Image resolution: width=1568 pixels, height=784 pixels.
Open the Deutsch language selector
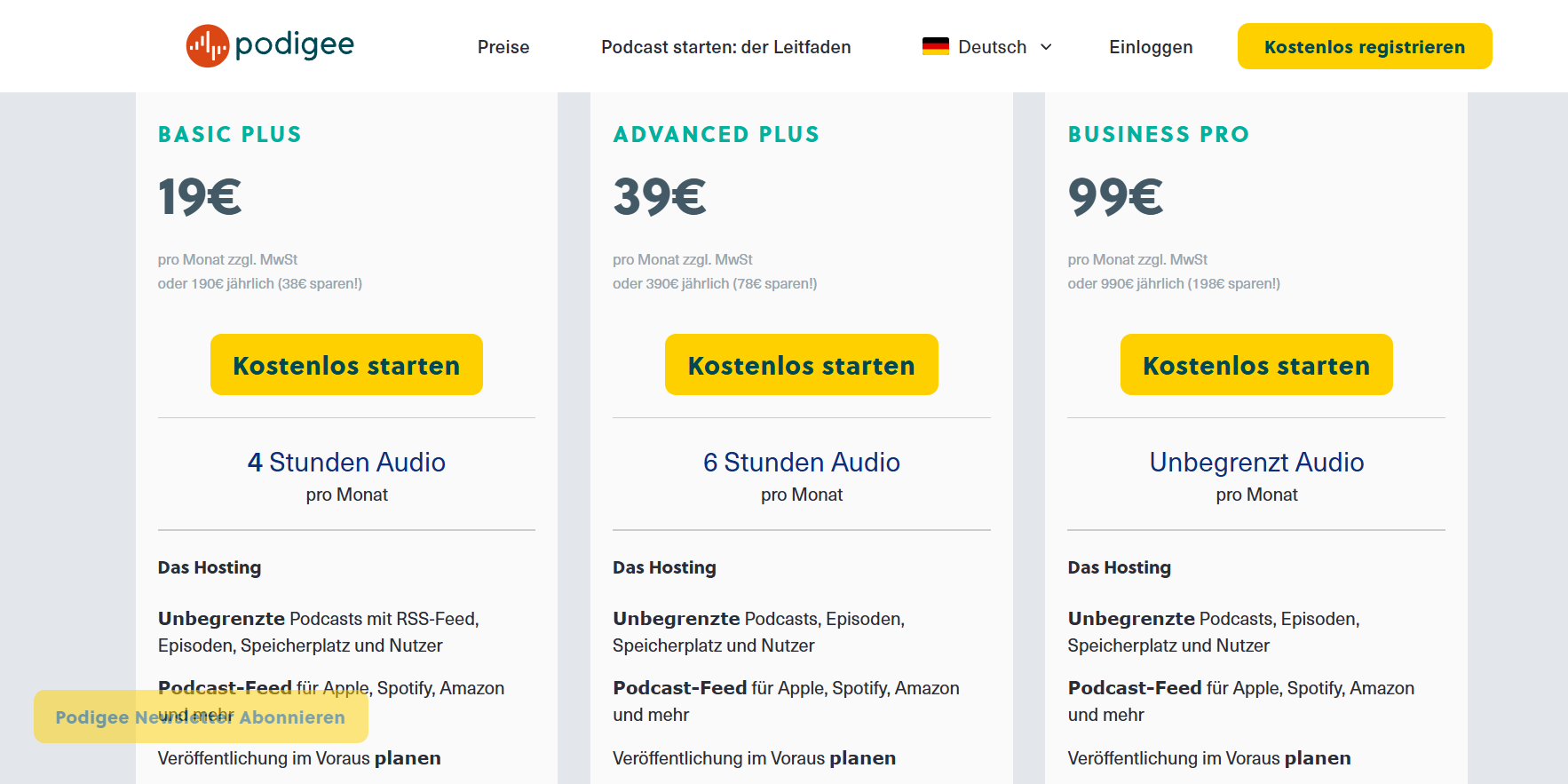(992, 47)
